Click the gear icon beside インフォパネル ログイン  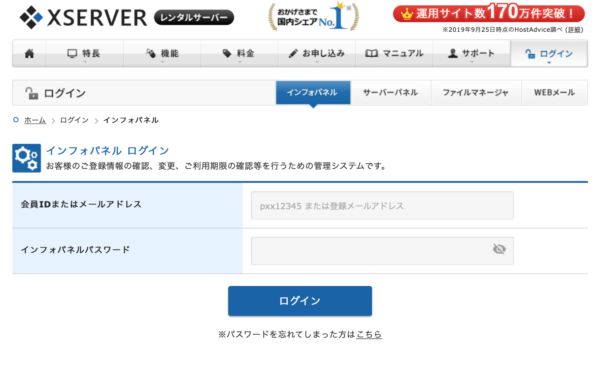tap(26, 158)
